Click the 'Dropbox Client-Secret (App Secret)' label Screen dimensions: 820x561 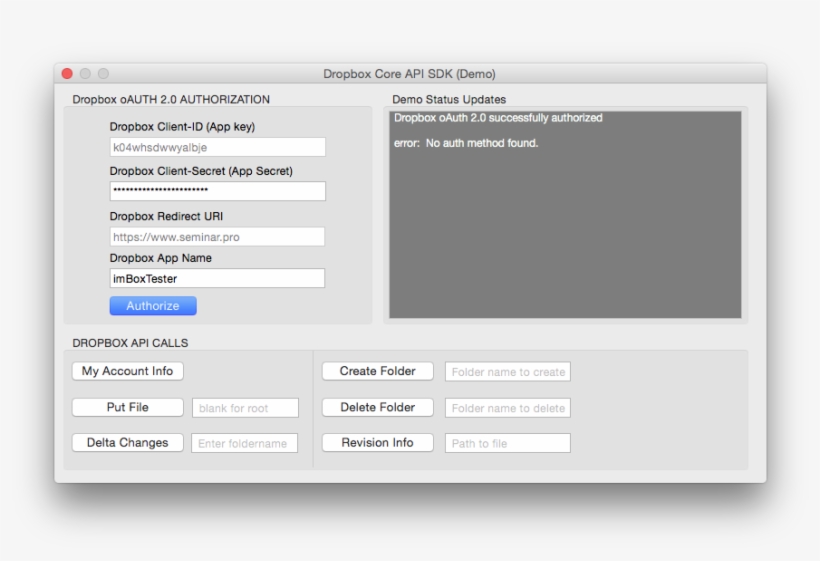[201, 171]
